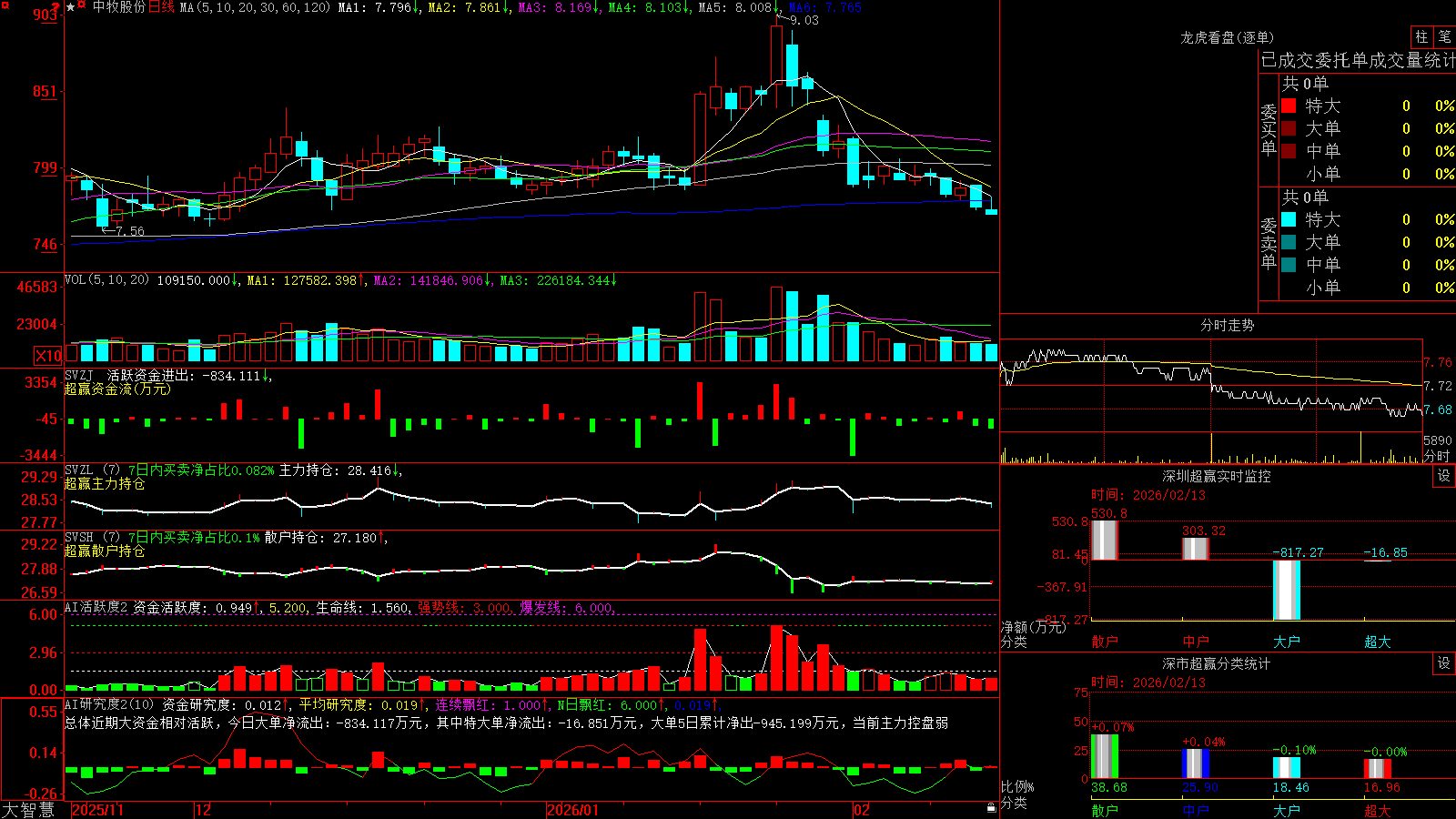Click the SVZJ indicator name
Image resolution: width=1456 pixels, height=819 pixels.
tap(79, 375)
